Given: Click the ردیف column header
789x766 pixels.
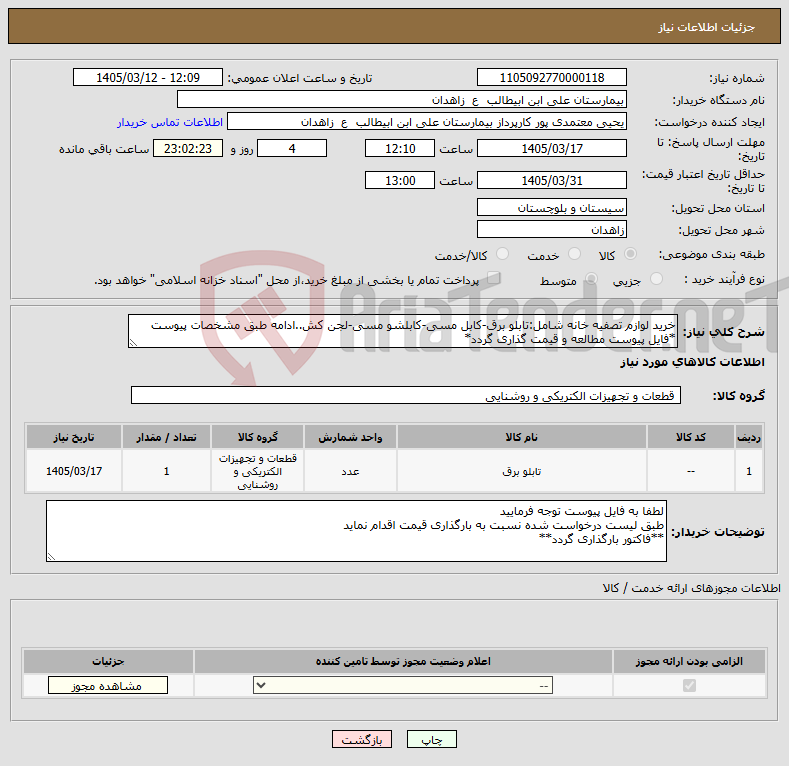Looking at the screenshot, I should tap(749, 437).
